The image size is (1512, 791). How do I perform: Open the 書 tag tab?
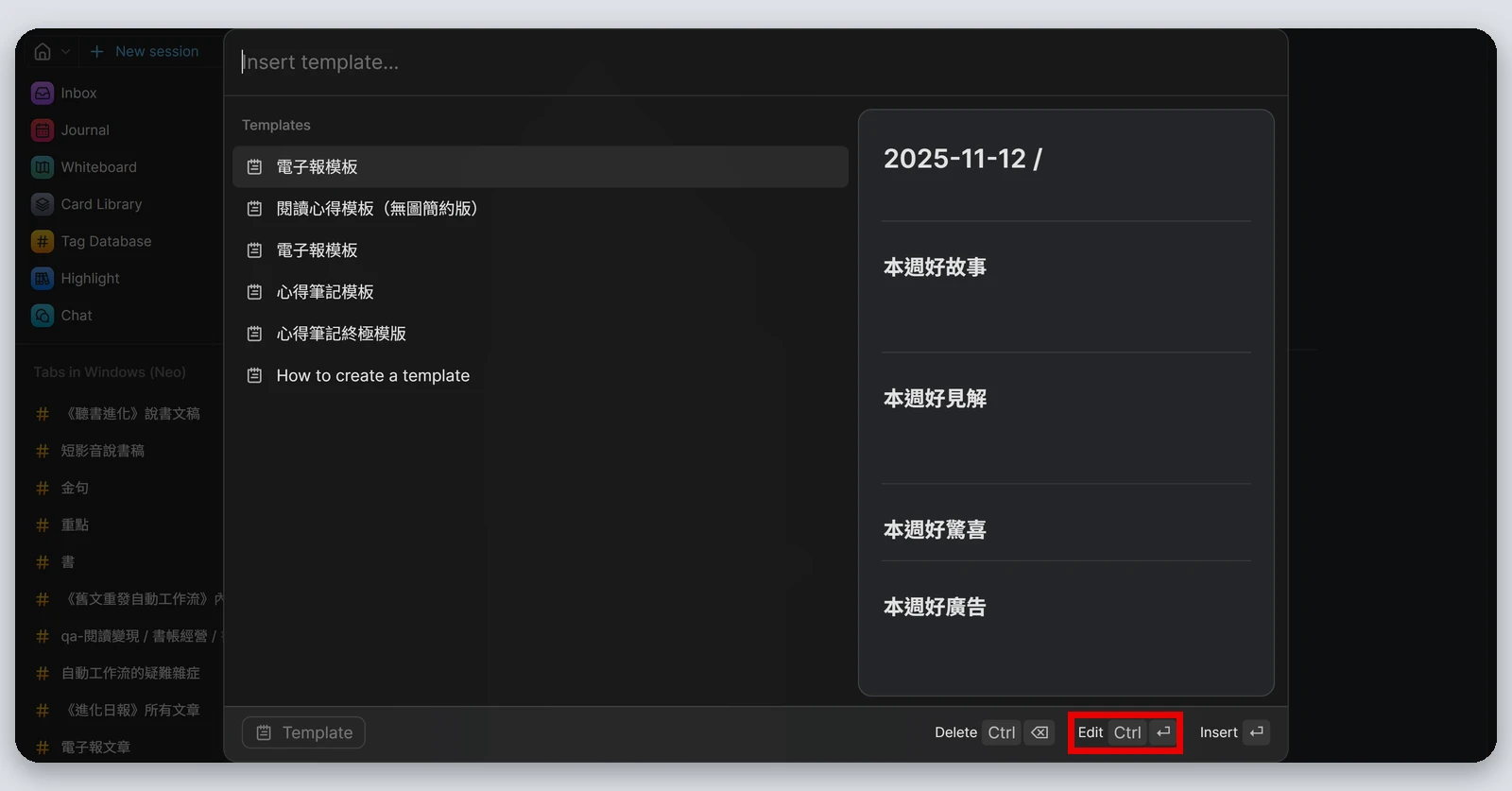click(x=55, y=562)
